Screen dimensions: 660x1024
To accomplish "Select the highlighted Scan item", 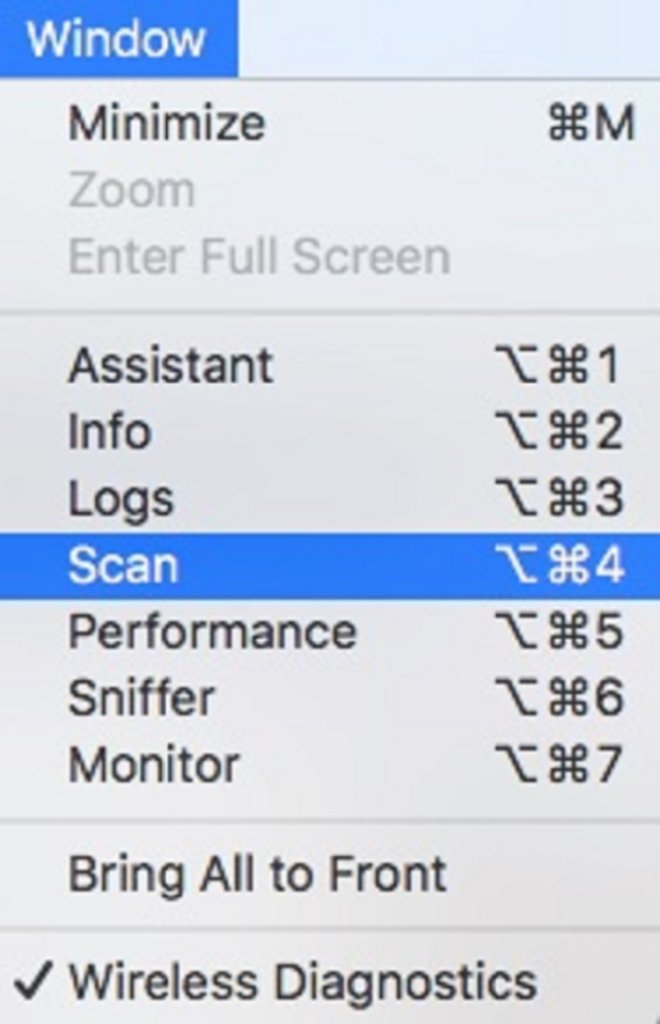I will coord(123,566).
